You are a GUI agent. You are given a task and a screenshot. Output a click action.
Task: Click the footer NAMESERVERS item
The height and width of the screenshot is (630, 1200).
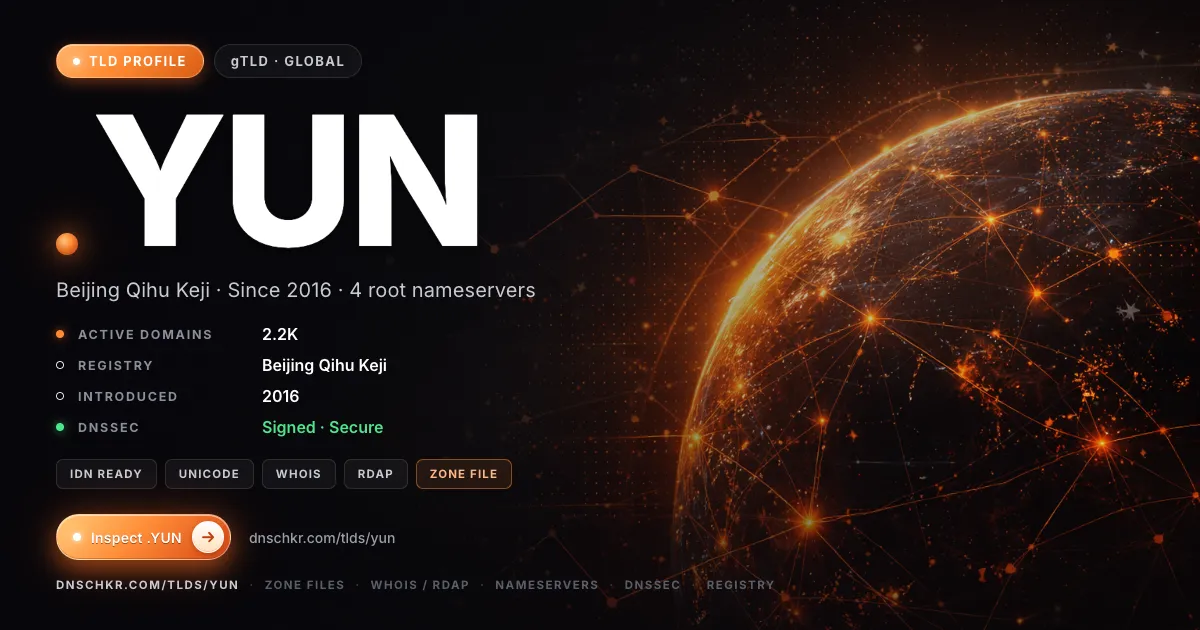point(547,585)
